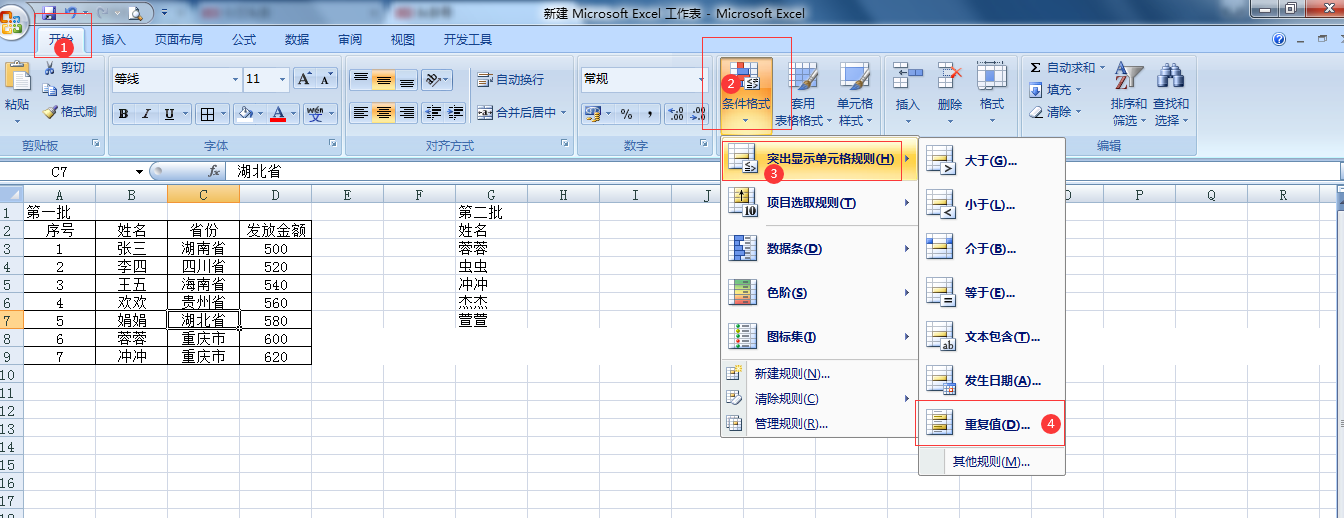This screenshot has width=1344, height=518.
Task: Choose Text Contains (文本包含) rule
Action: 992,336
